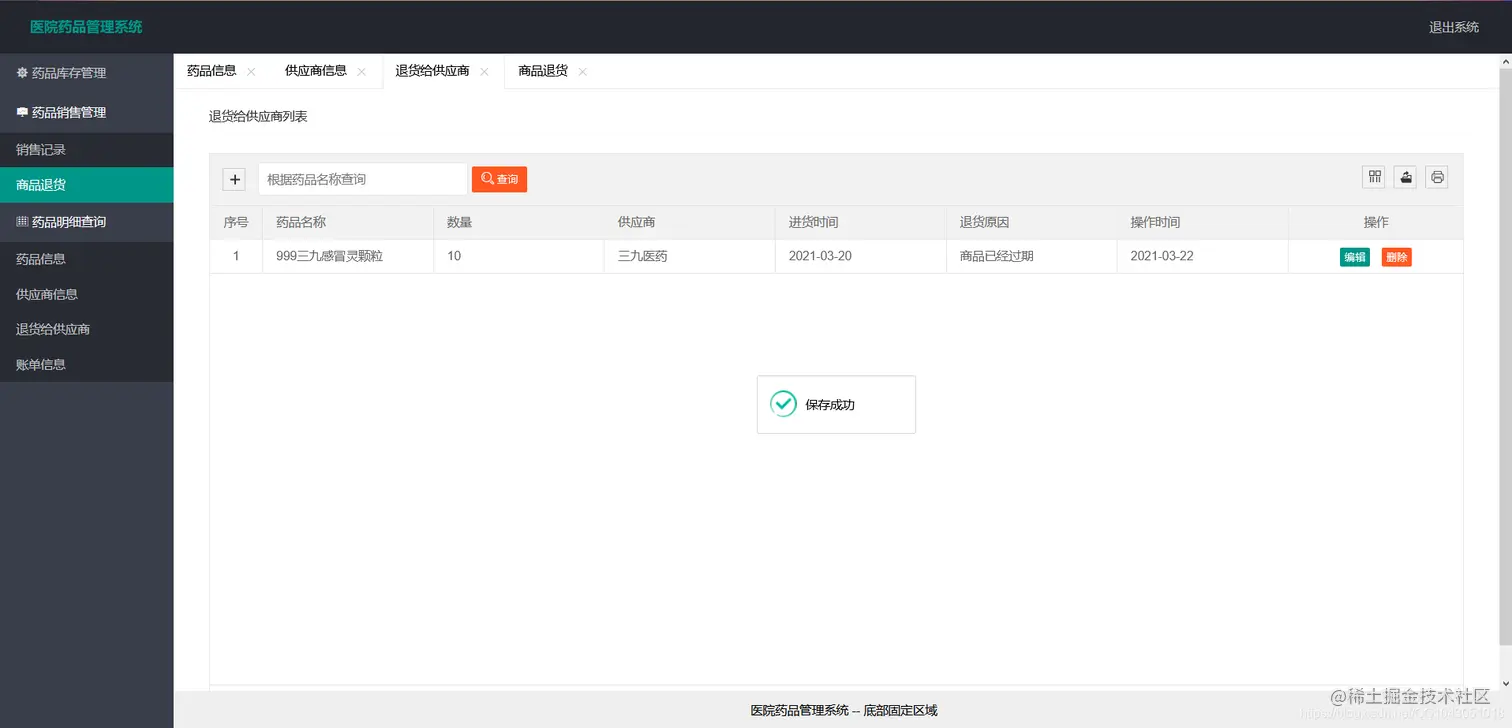Screen dimensions: 1512x728
Task: Click 退出系统 to log out
Action: [x=1454, y=27]
